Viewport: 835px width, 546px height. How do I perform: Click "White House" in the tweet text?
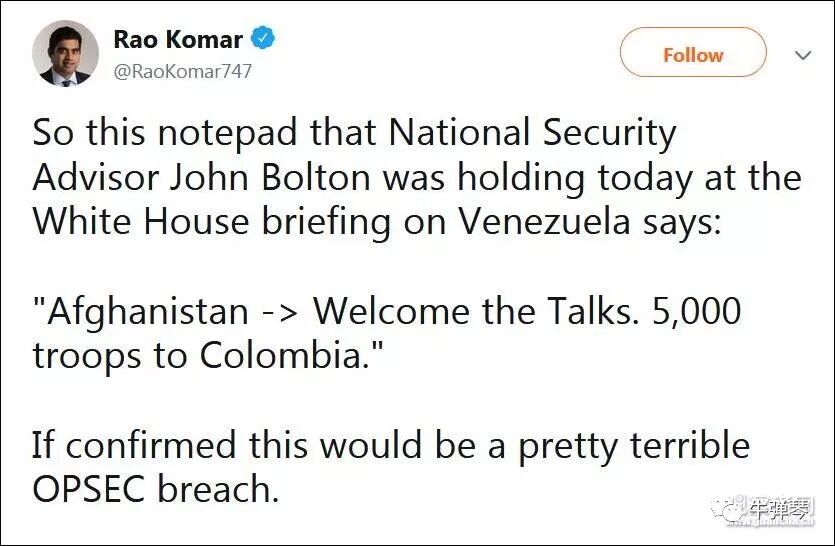click(x=141, y=221)
